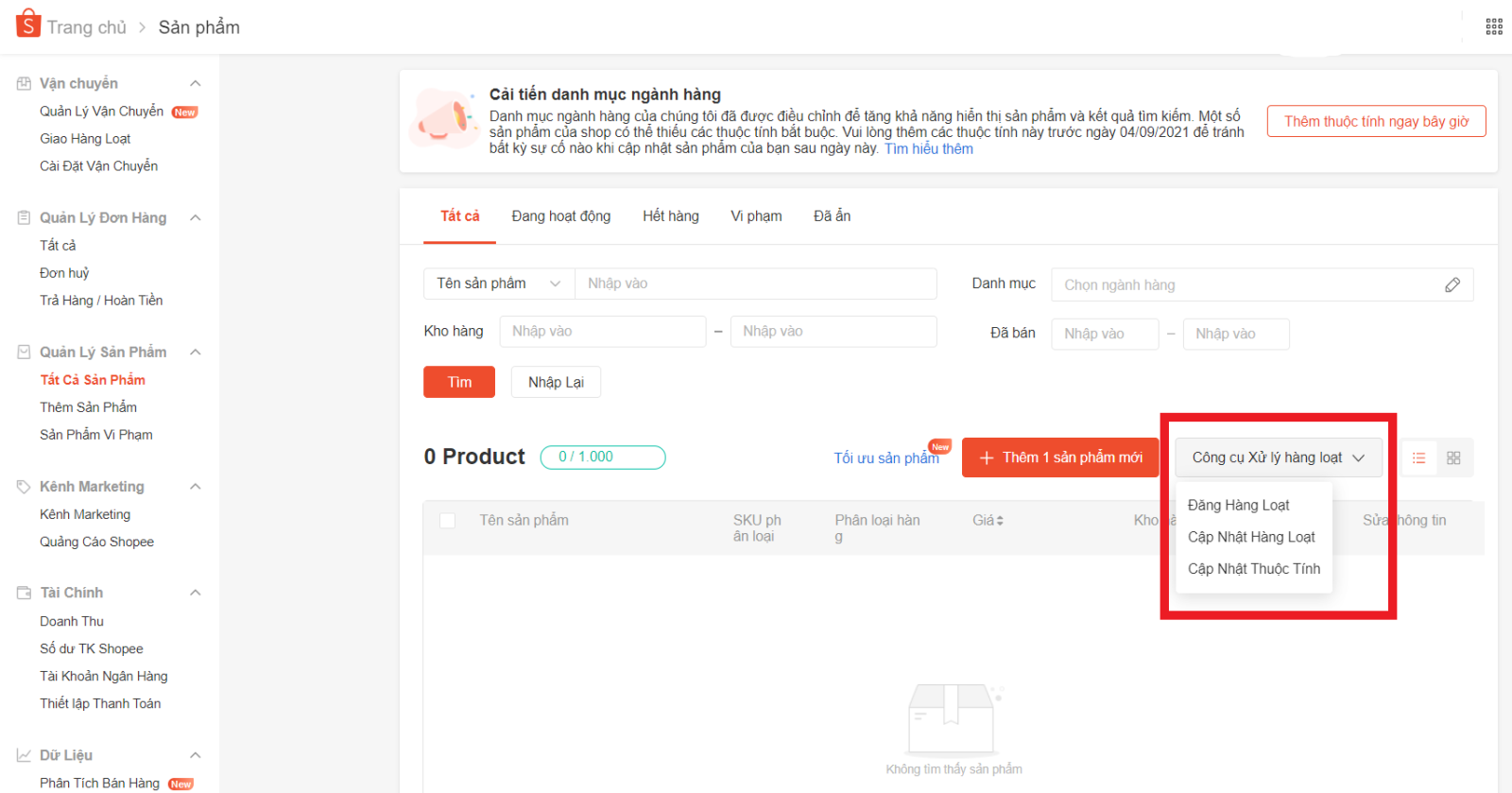Collapse the Quản Lý Đơn Hàng section
This screenshot has width=1512, height=793.
pos(196,218)
